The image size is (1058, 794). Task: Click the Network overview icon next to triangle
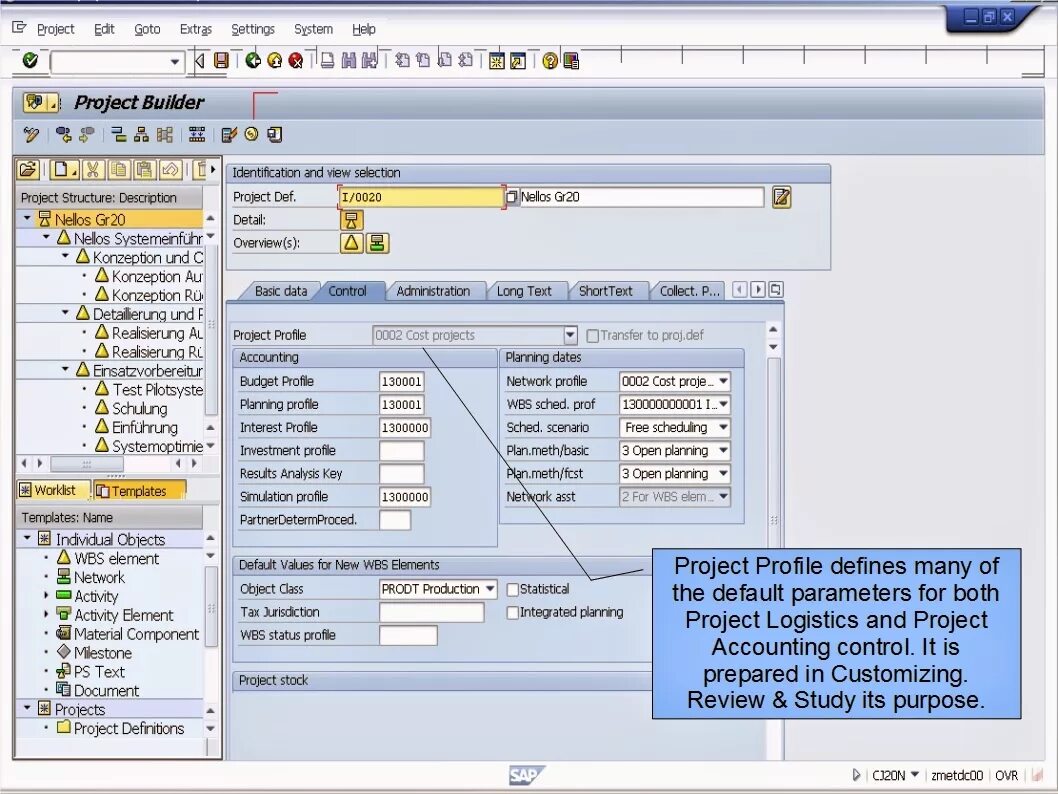(377, 243)
